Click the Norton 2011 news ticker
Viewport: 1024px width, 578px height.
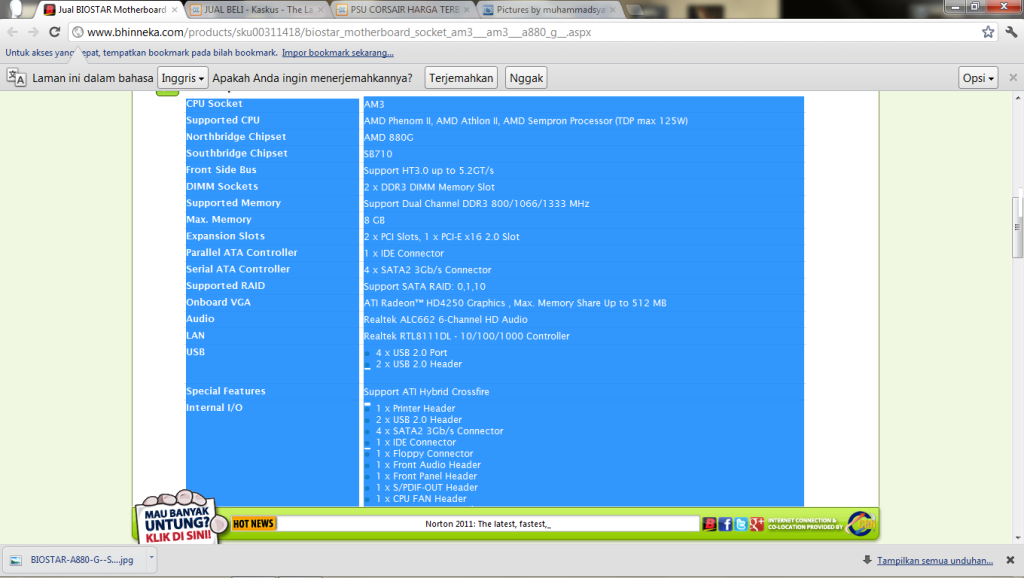488,524
